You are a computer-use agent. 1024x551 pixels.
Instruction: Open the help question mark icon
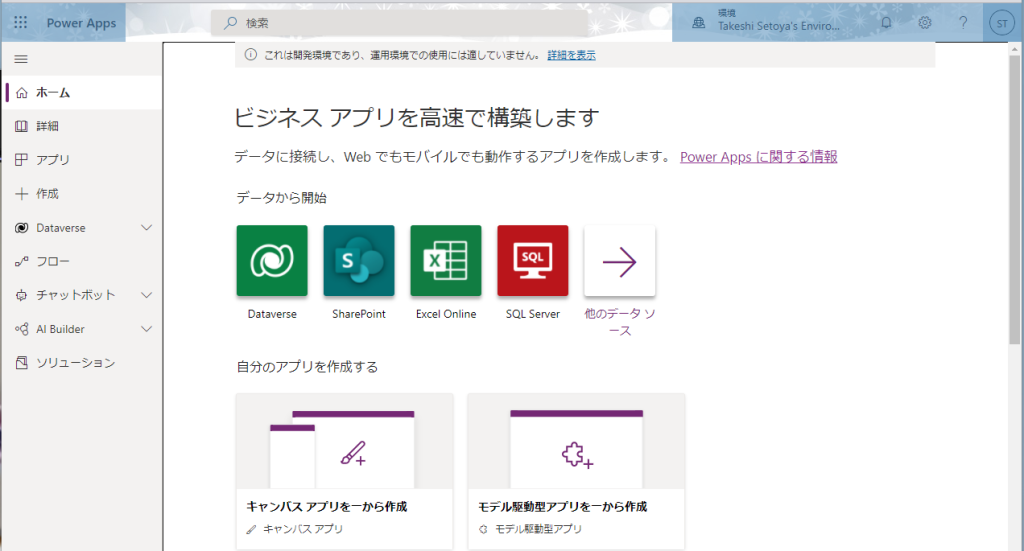(x=963, y=22)
